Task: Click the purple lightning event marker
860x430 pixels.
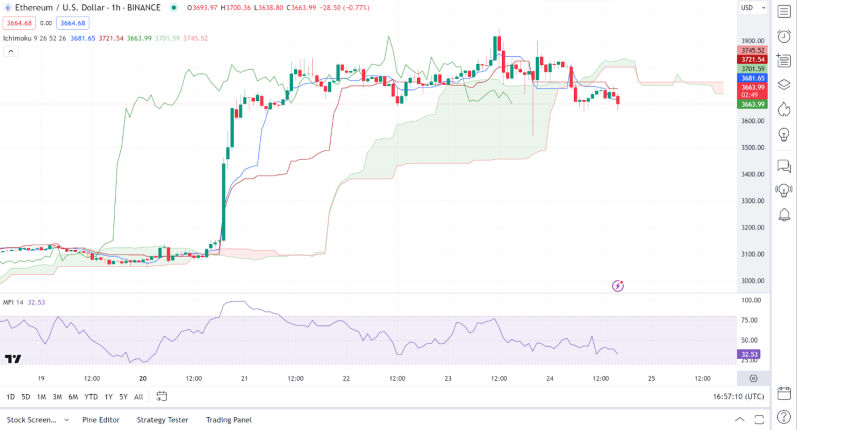Action: 618,286
